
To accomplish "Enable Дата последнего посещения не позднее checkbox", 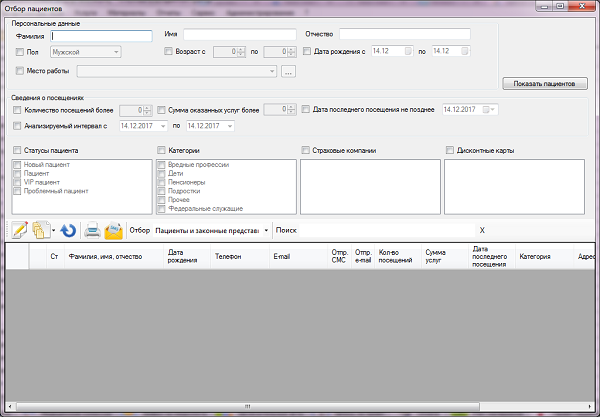I will tap(305, 109).
